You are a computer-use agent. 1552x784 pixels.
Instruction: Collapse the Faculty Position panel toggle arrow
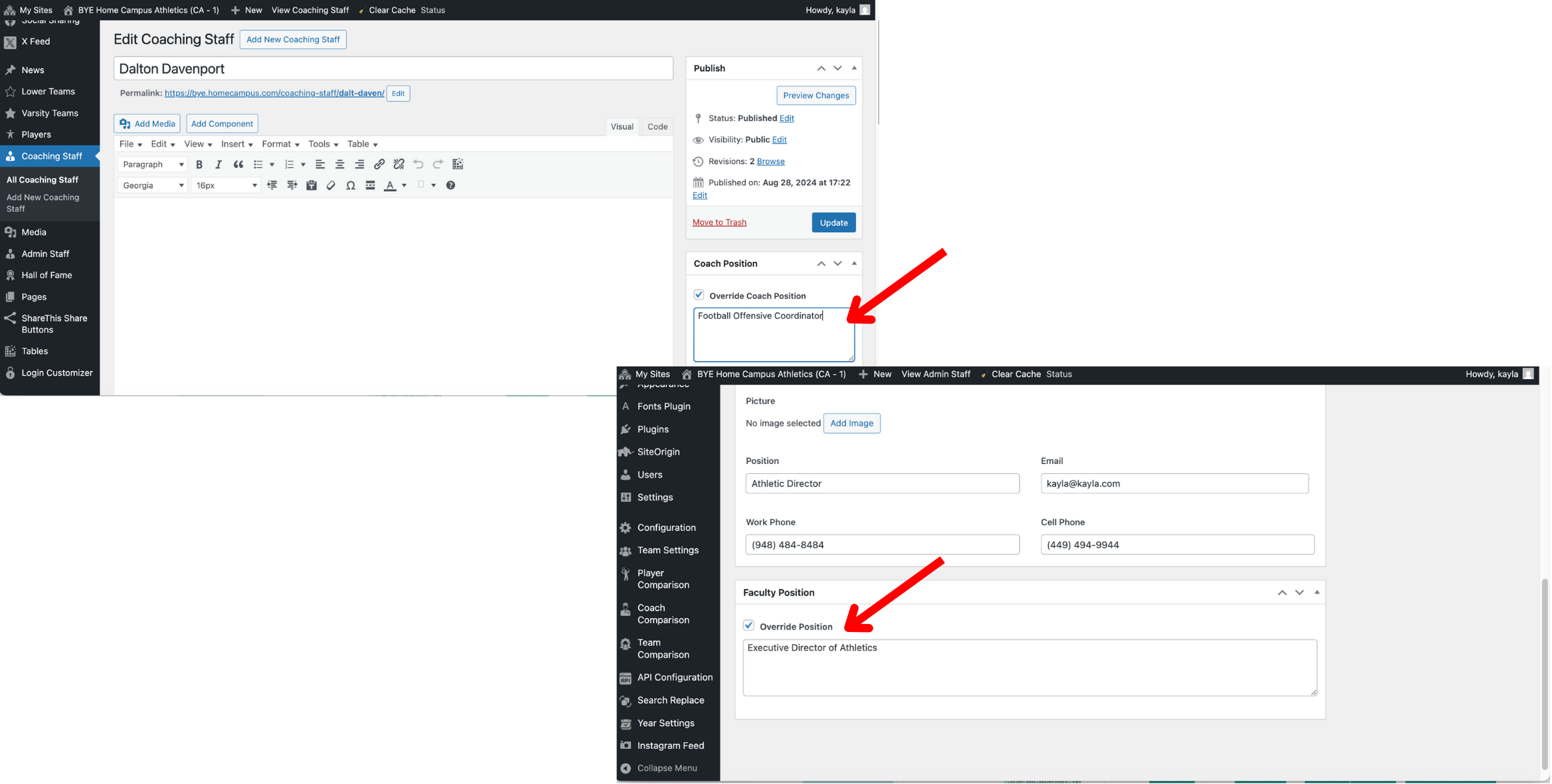tap(1317, 592)
